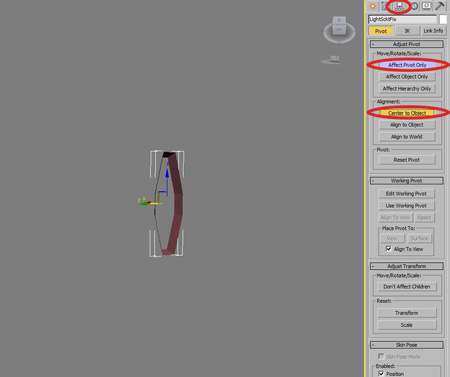Open the object color swatch
450x377 pixels.
443,19
